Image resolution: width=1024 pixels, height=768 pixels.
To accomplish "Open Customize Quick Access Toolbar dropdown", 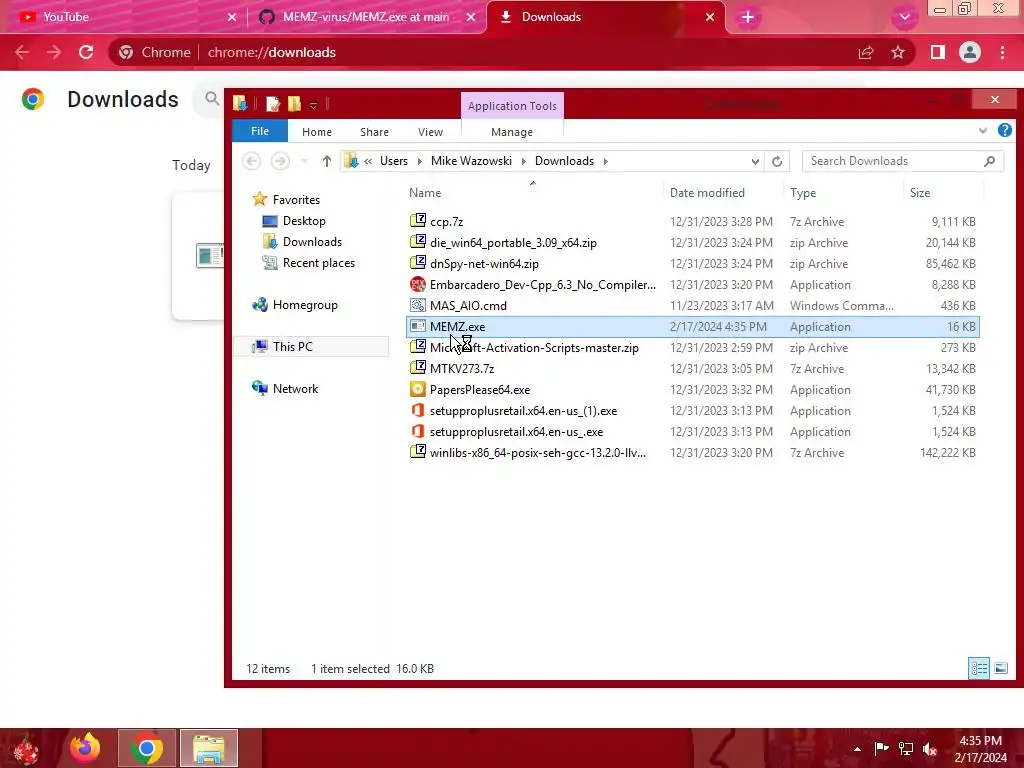I will click(313, 104).
